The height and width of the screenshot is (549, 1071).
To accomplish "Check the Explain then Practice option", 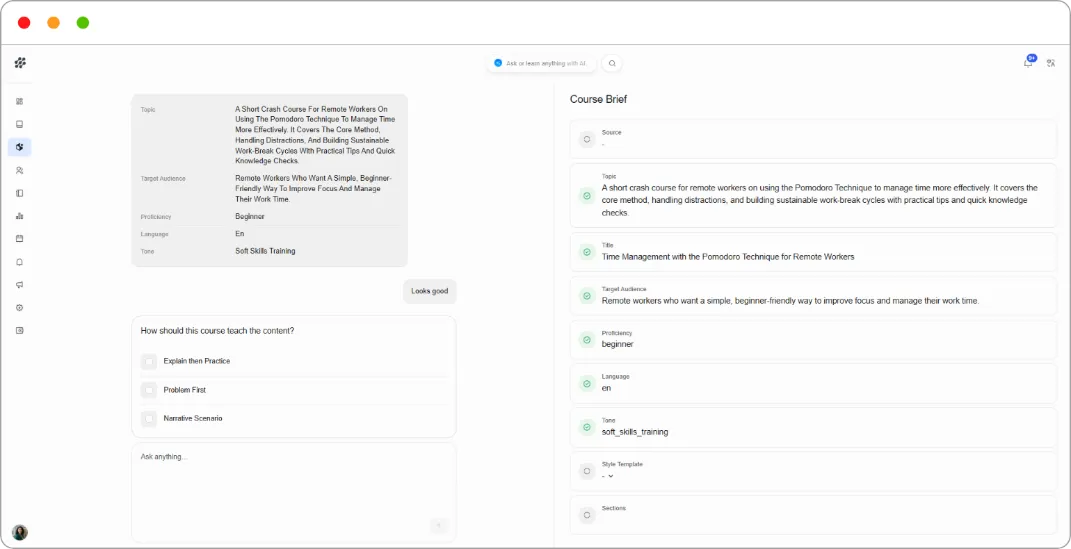I will pyautogui.click(x=149, y=361).
